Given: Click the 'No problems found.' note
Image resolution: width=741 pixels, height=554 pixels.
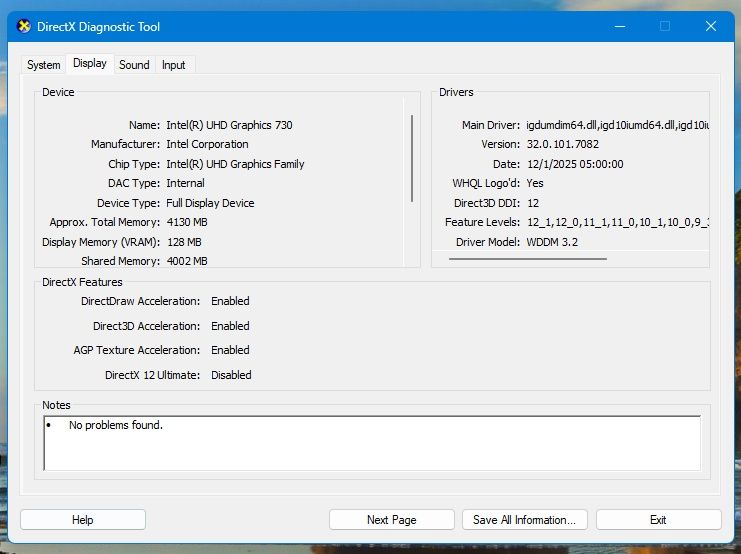Looking at the screenshot, I should point(116,425).
